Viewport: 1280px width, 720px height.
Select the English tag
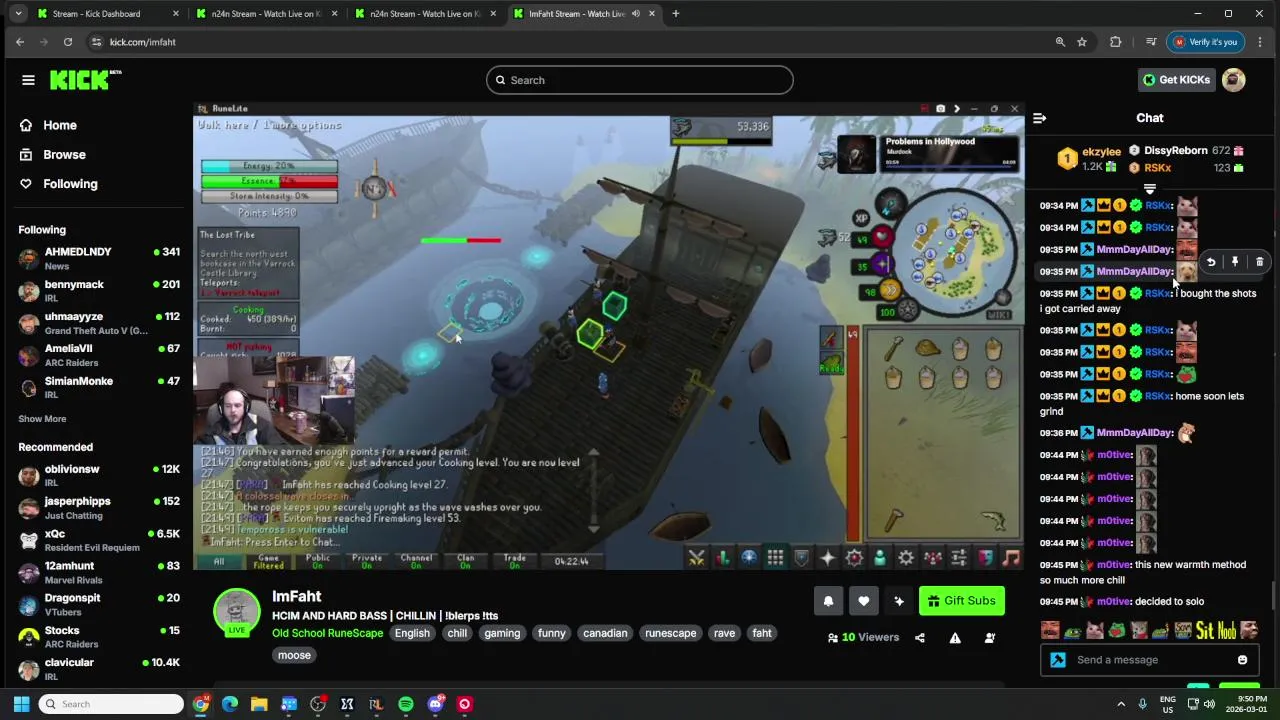pos(412,633)
